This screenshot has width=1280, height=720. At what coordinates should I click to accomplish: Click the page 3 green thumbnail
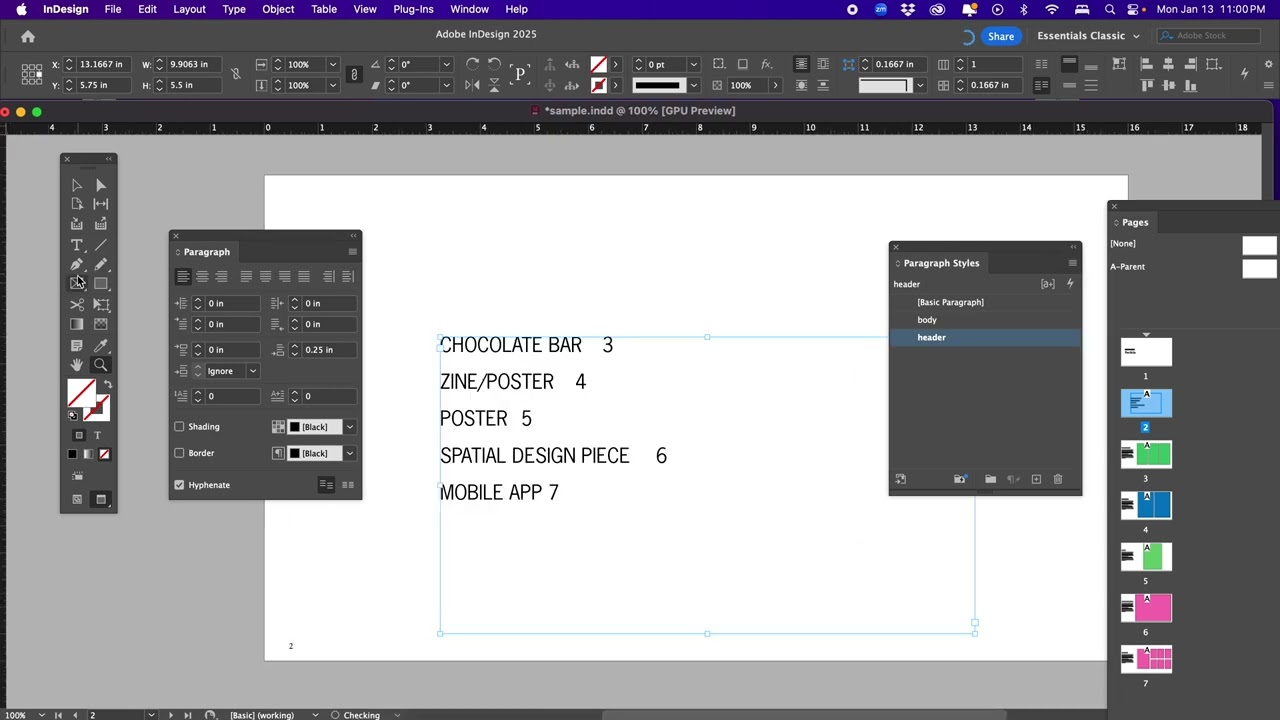tap(1146, 455)
